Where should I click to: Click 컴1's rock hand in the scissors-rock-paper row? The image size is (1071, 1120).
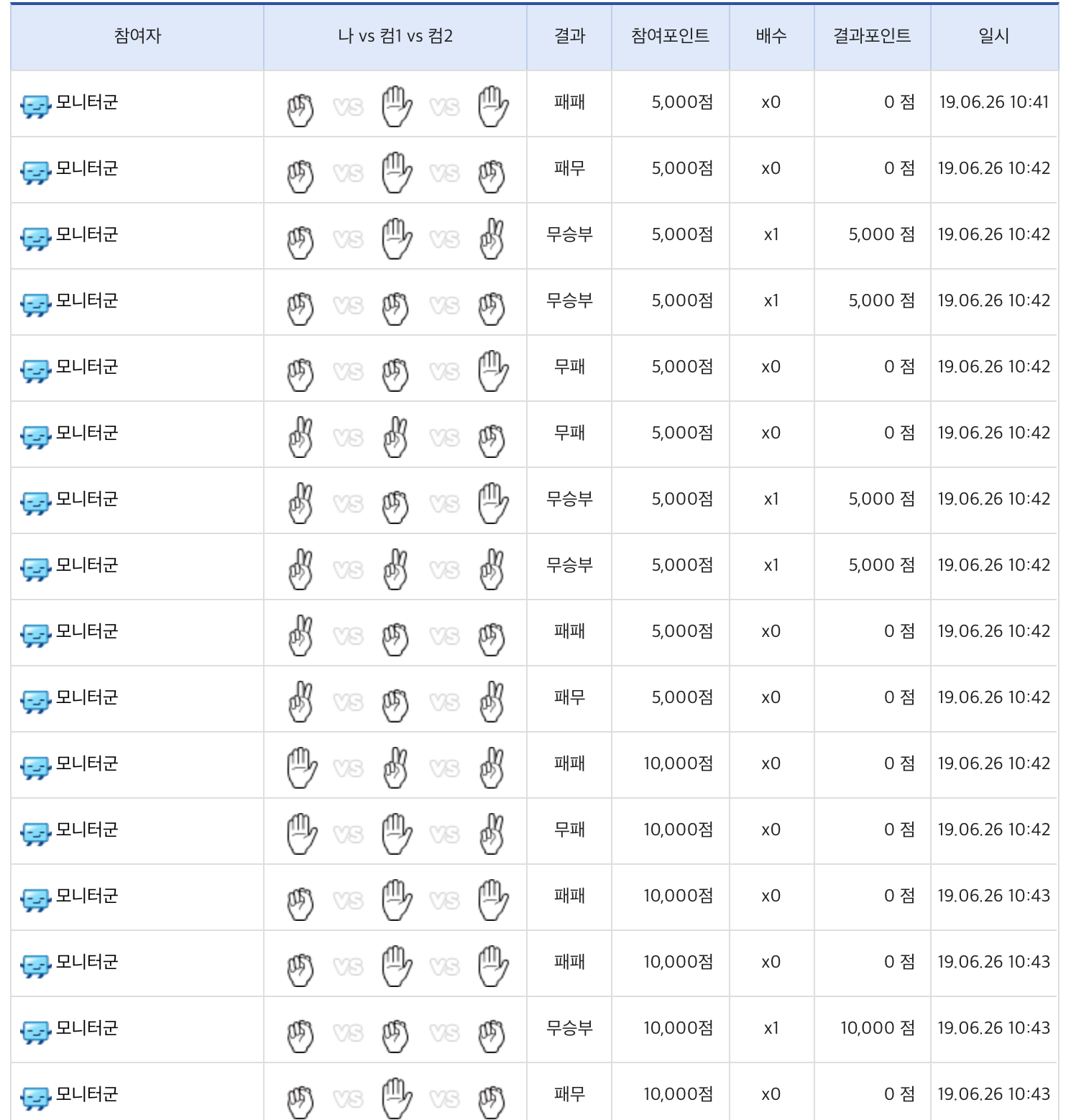click(395, 504)
